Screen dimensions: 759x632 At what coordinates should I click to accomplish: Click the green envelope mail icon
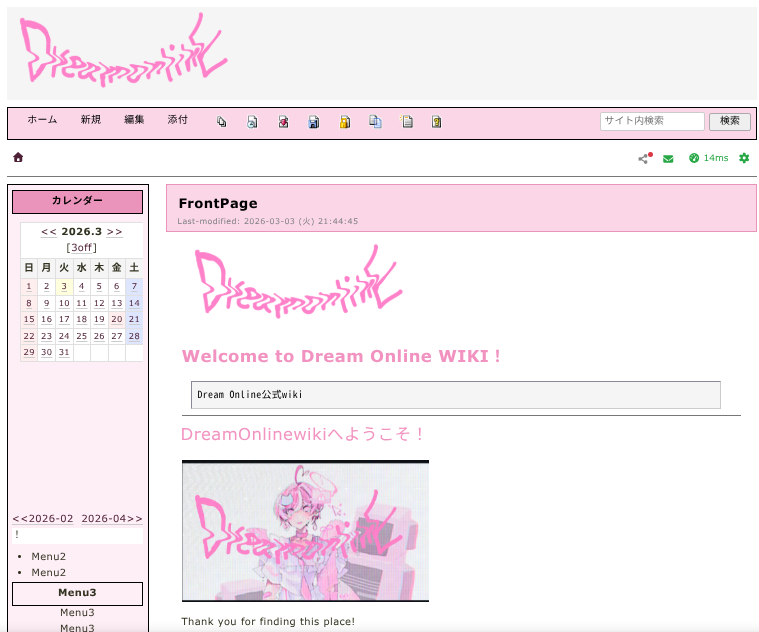coord(668,158)
